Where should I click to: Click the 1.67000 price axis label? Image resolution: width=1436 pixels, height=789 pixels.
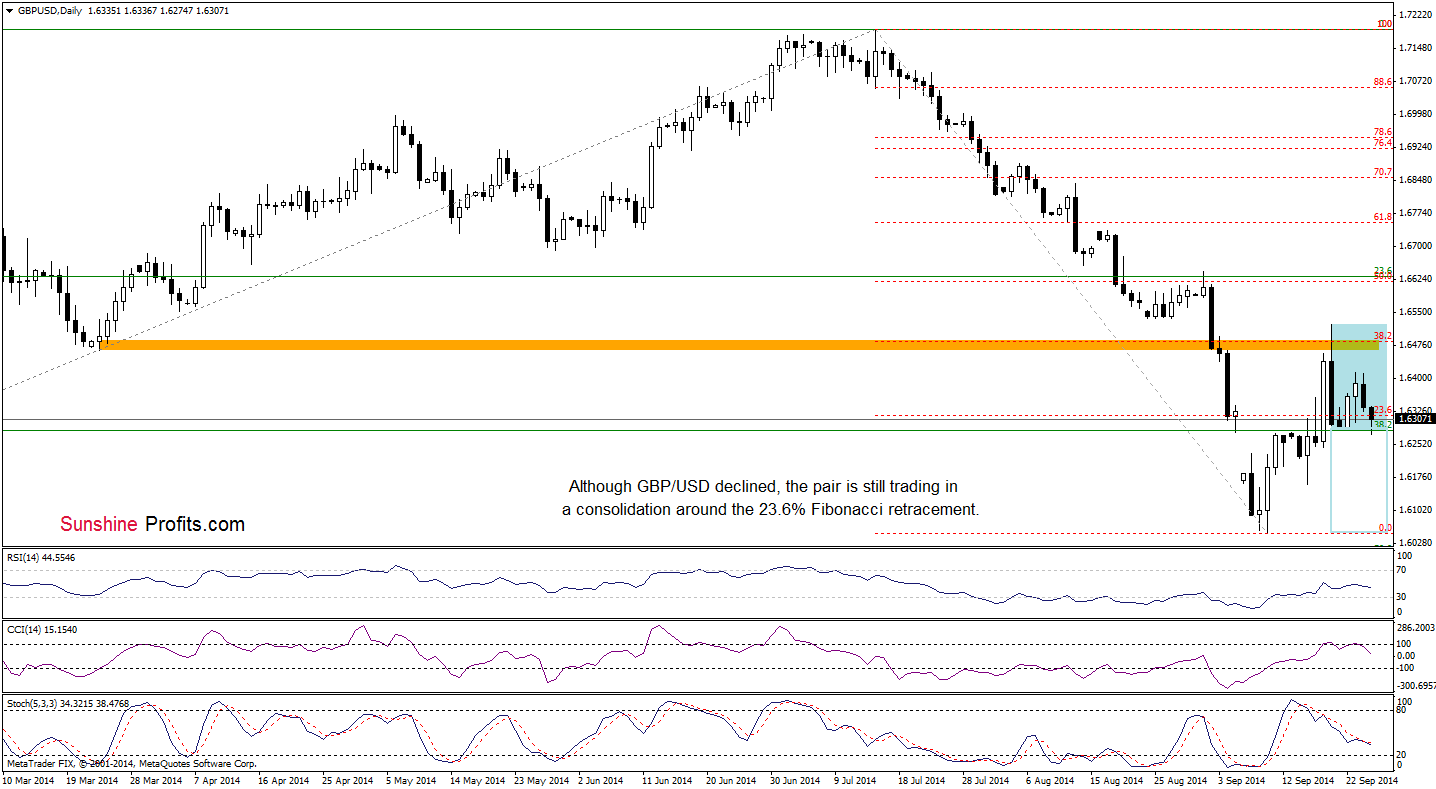pyautogui.click(x=1416, y=246)
